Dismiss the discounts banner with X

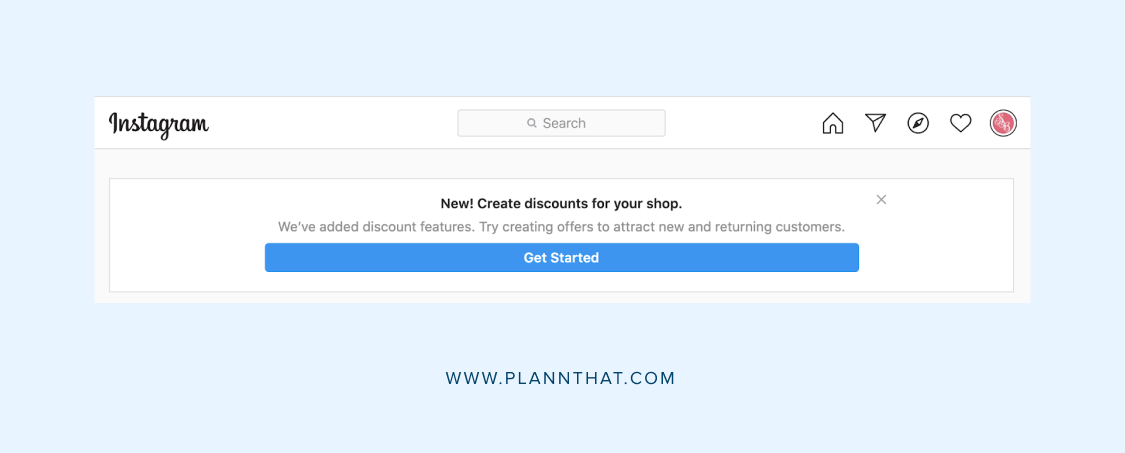881,200
